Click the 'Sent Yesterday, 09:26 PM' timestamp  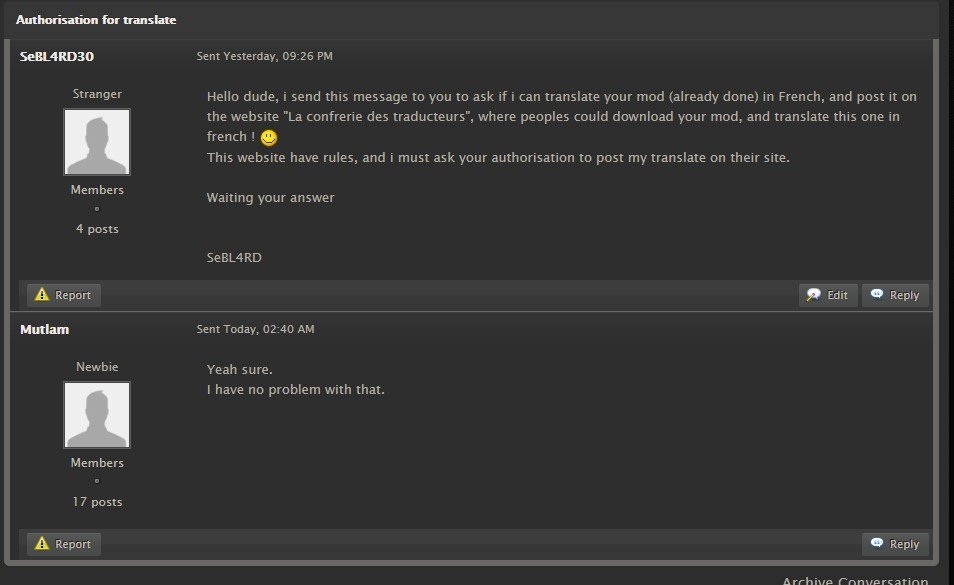(265, 56)
